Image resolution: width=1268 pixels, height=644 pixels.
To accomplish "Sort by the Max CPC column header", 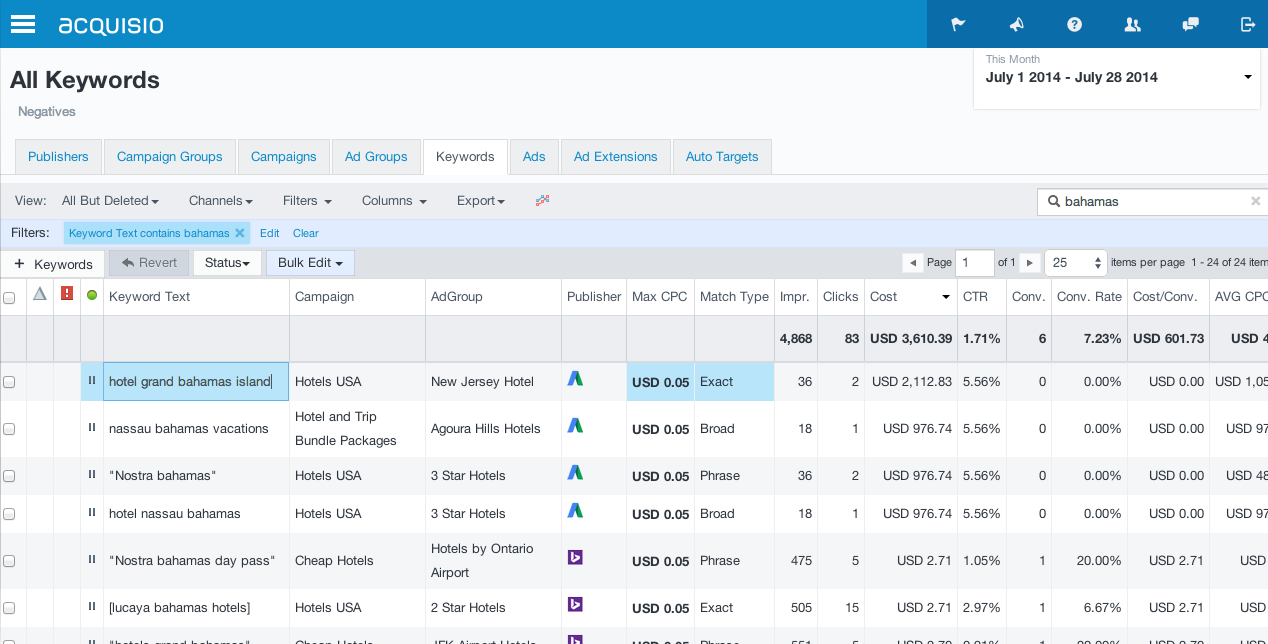I will click(x=660, y=296).
